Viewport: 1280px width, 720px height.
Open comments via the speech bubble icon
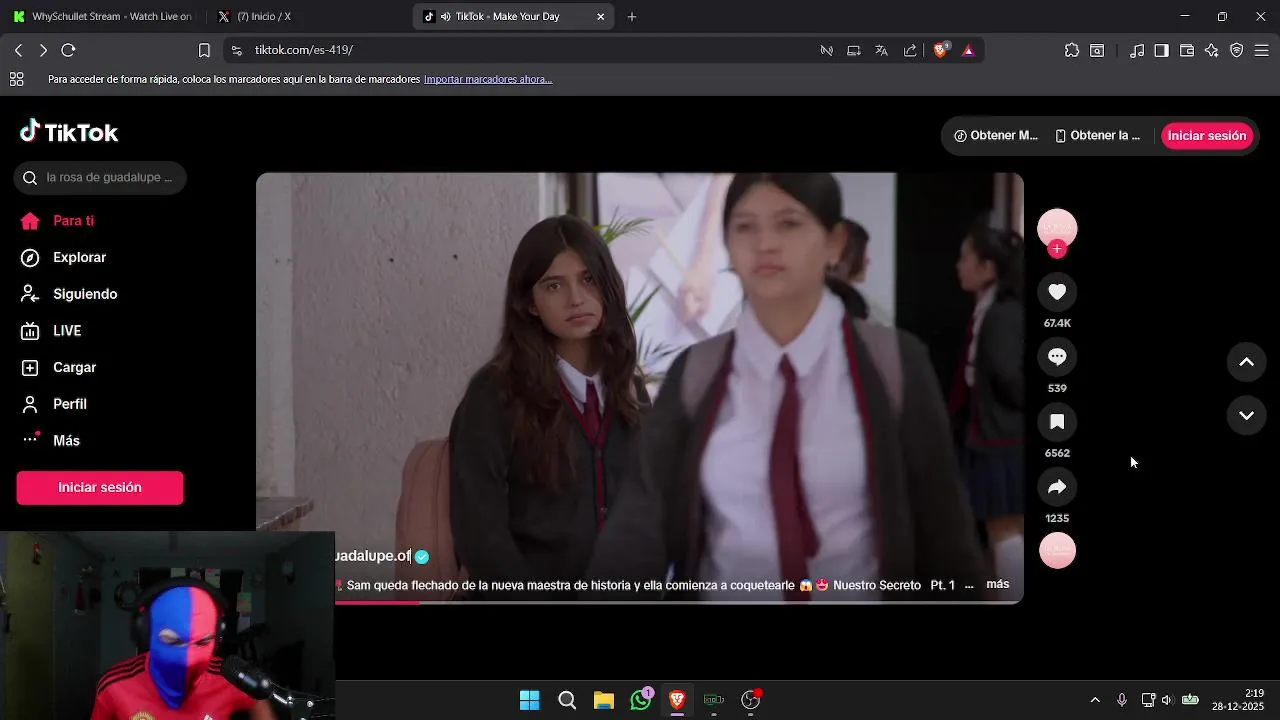coord(1057,357)
